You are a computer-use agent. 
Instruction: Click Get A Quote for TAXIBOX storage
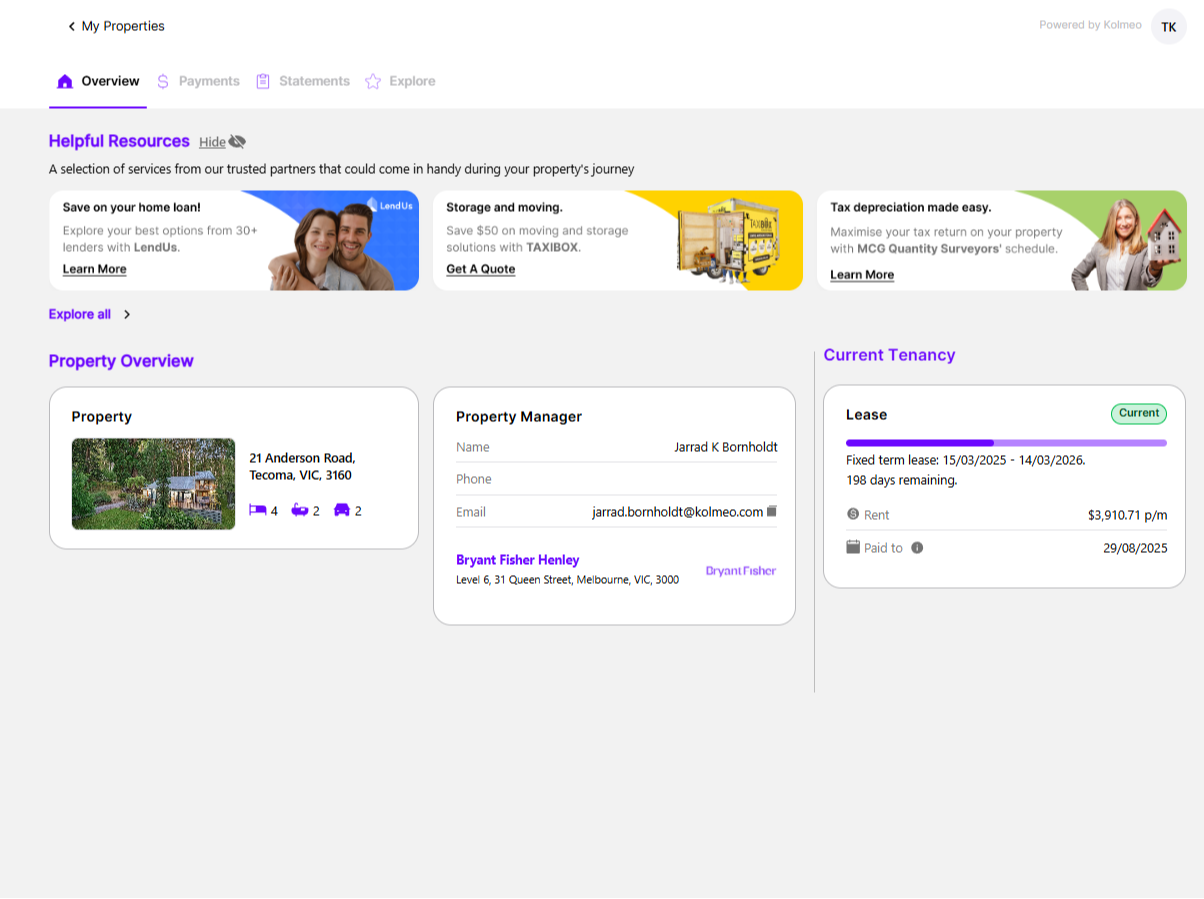pos(481,269)
